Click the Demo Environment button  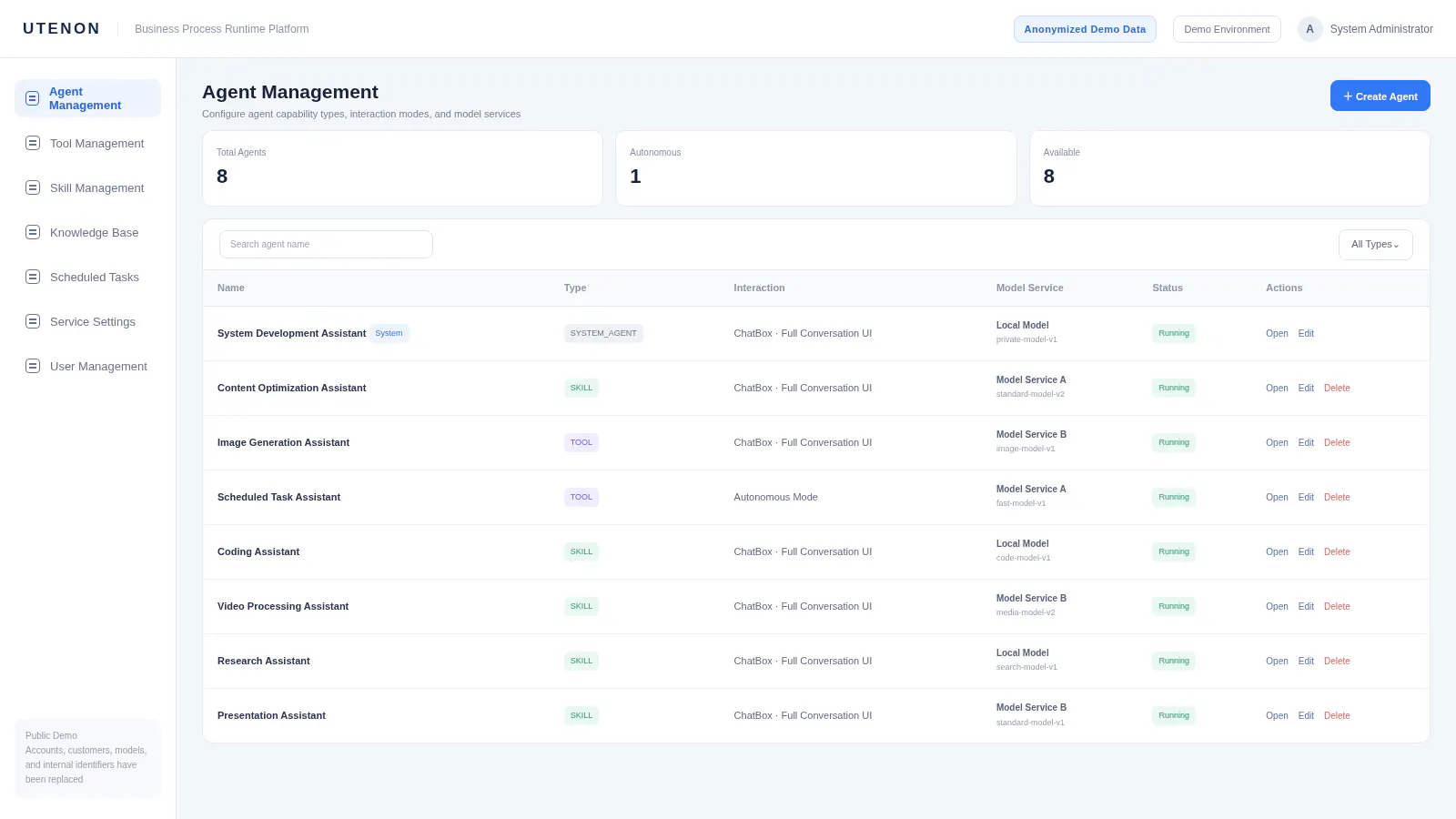click(x=1227, y=29)
